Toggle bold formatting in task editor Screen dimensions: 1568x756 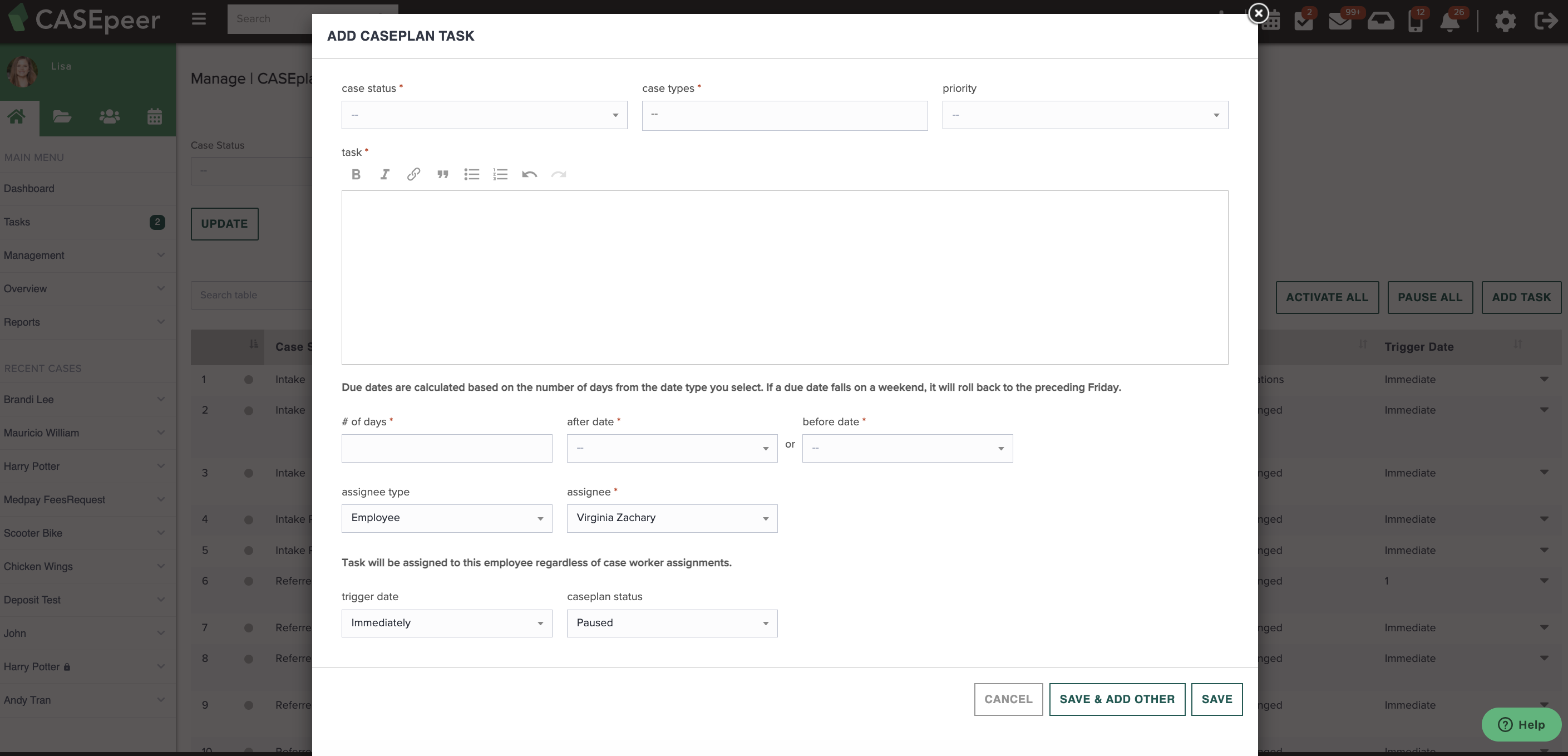tap(356, 174)
